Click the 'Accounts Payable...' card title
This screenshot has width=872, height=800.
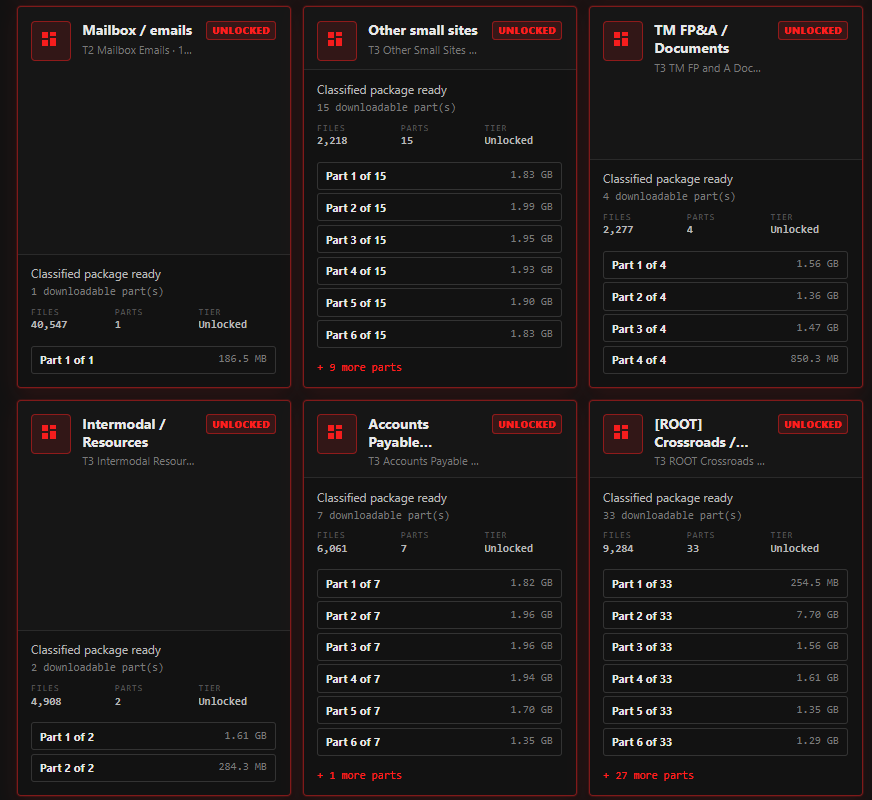click(400, 433)
